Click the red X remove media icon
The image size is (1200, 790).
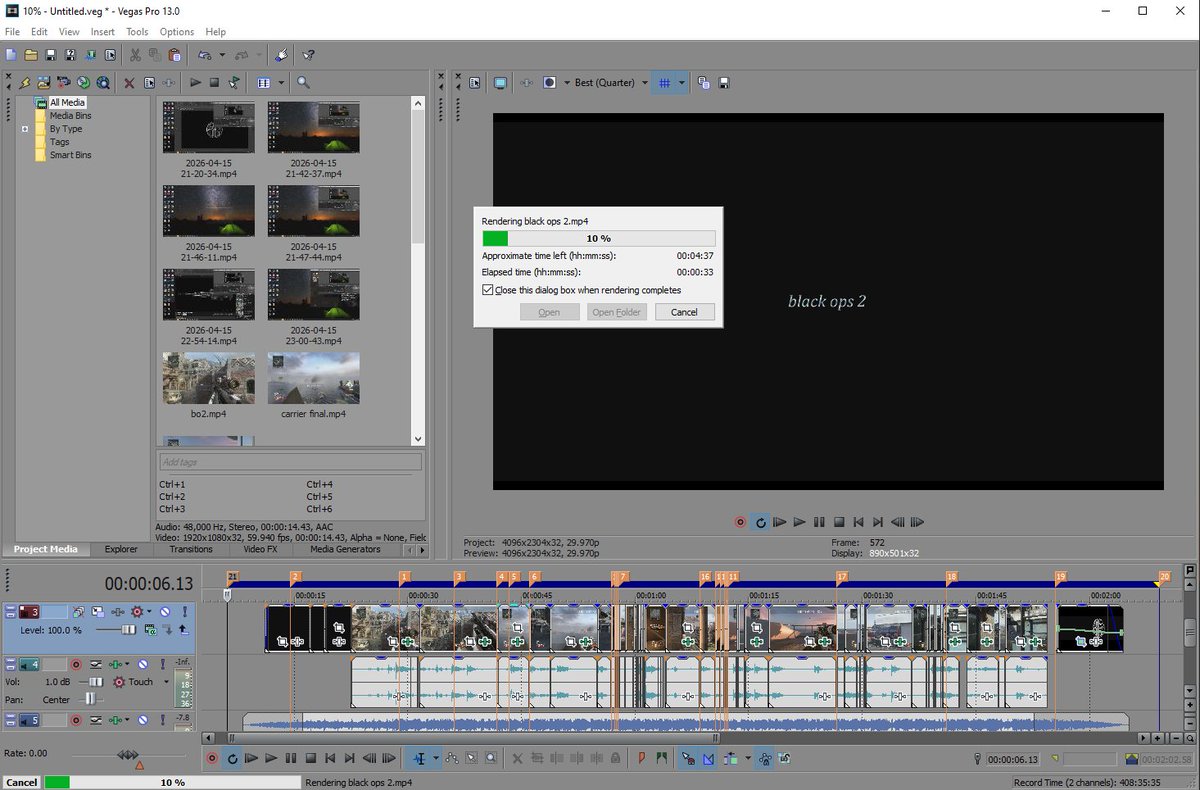click(129, 82)
